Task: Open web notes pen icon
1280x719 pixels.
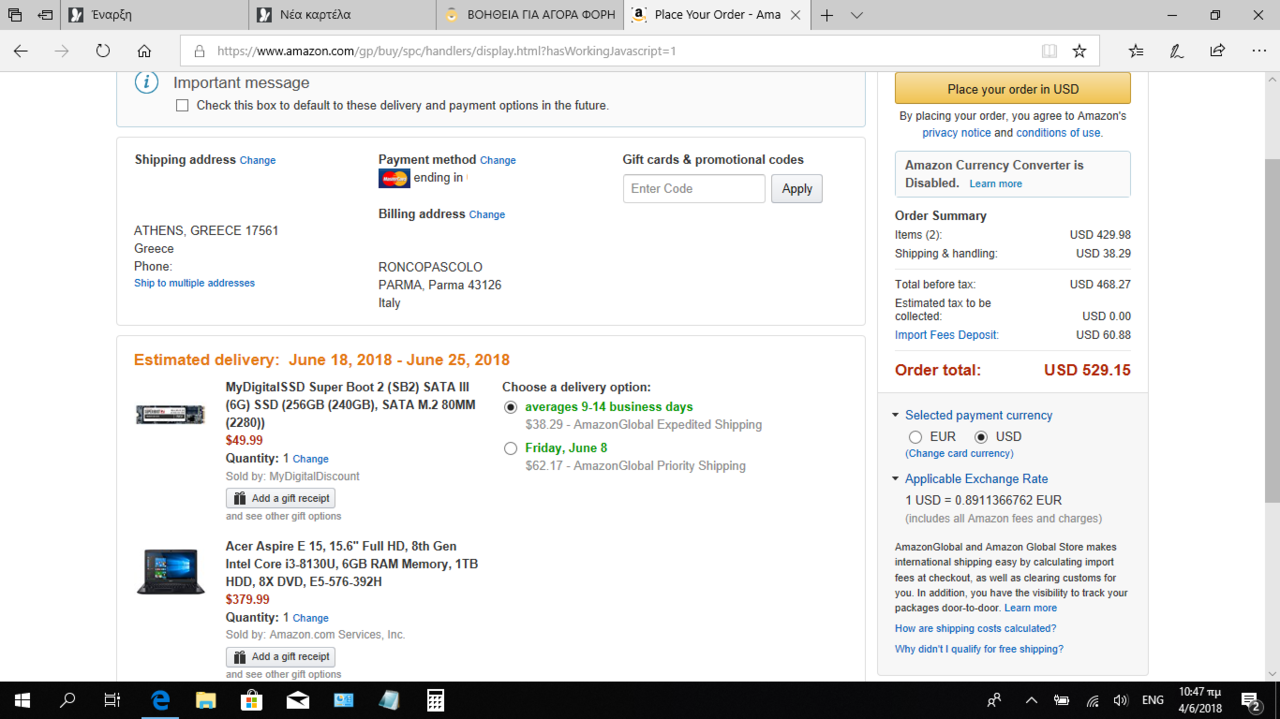Action: 1177,51
